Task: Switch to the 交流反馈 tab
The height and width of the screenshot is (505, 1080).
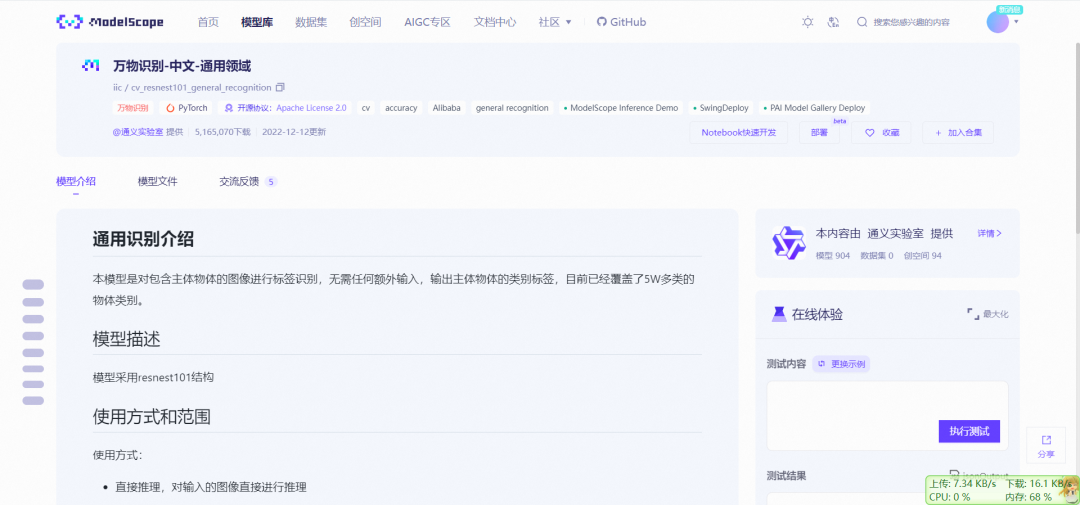Action: (x=248, y=182)
